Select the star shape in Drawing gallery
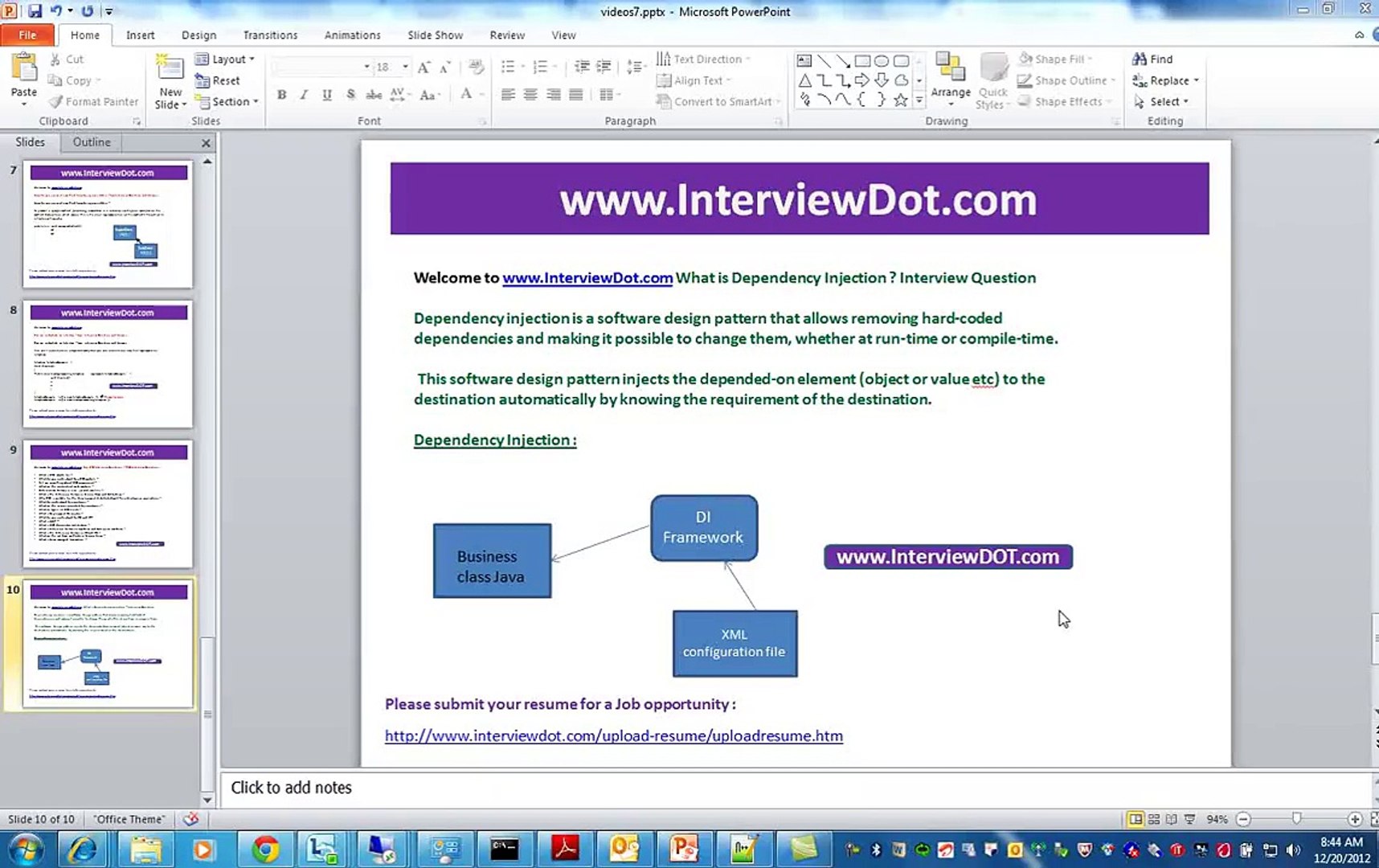This screenshot has height=868, width=1379. tap(901, 100)
